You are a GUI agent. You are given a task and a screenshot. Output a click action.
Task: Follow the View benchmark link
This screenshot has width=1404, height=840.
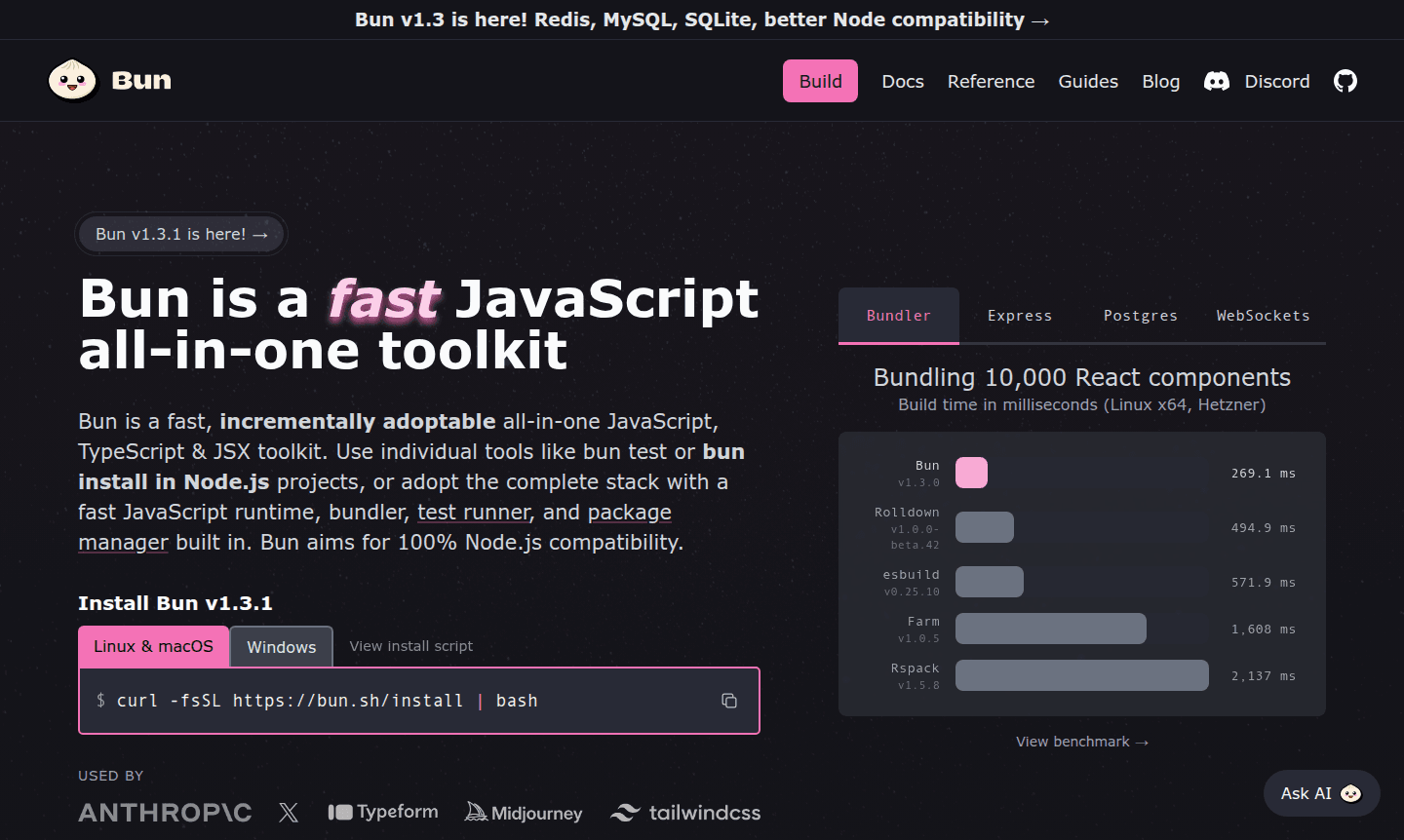point(1081,742)
